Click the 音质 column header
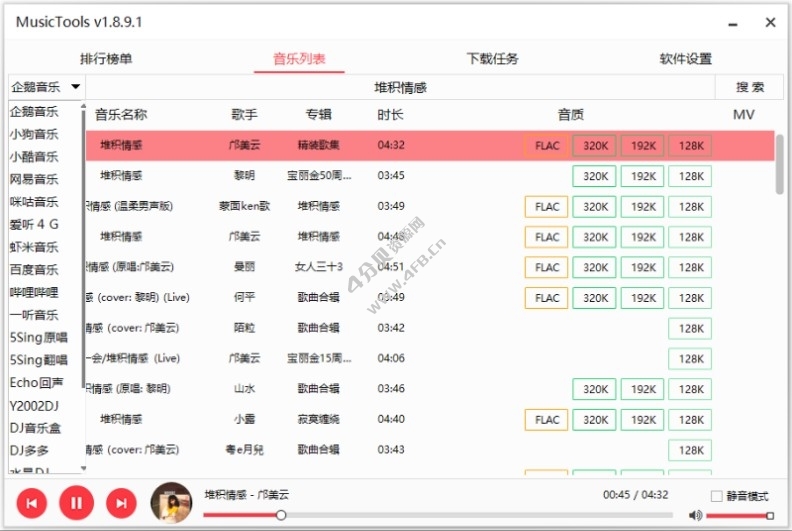Viewport: 792px width, 531px height. point(571,115)
